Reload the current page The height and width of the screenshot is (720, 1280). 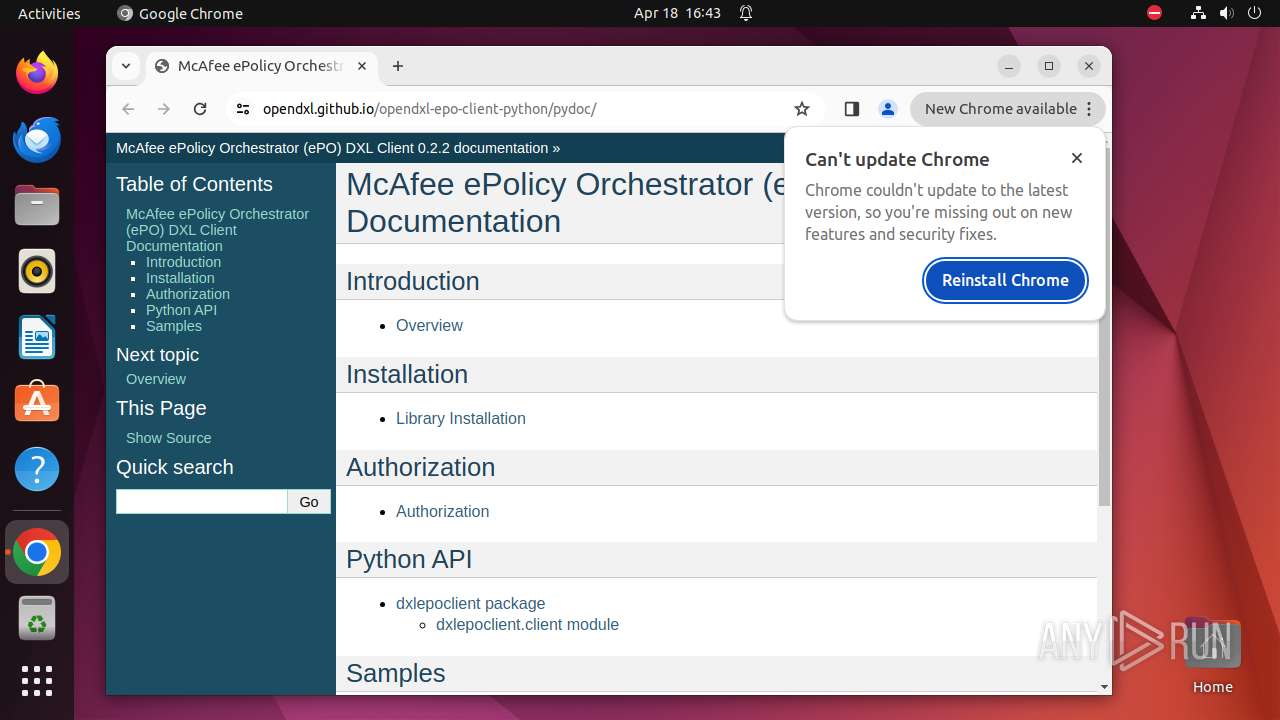click(200, 109)
